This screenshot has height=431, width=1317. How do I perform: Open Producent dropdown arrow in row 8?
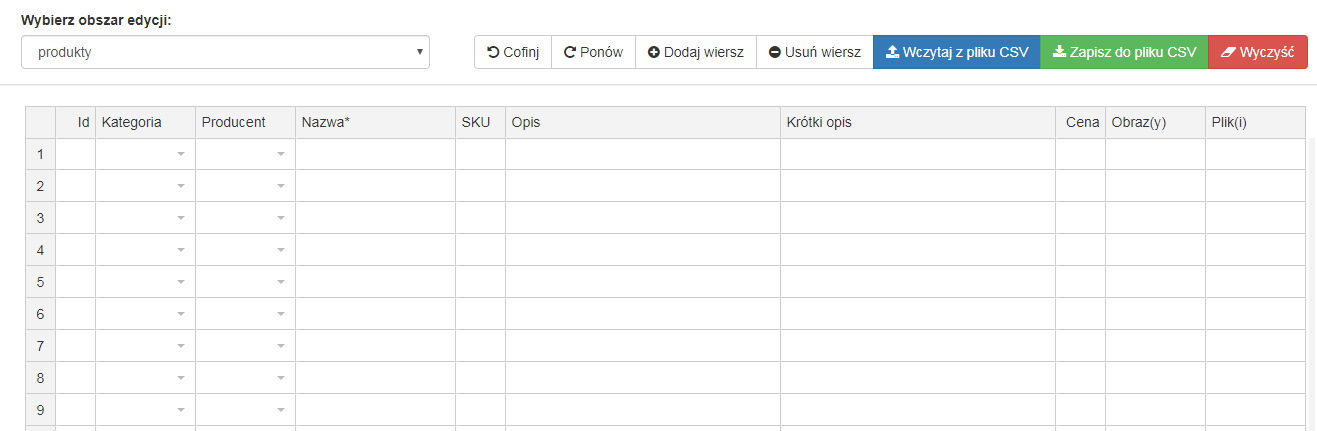pyautogui.click(x=281, y=378)
